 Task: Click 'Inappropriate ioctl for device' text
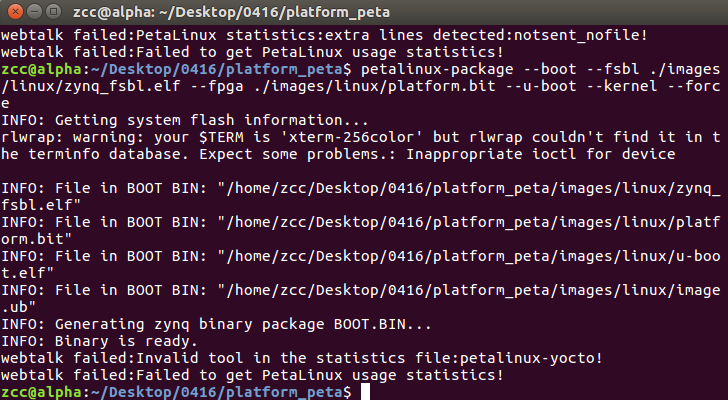click(541, 154)
